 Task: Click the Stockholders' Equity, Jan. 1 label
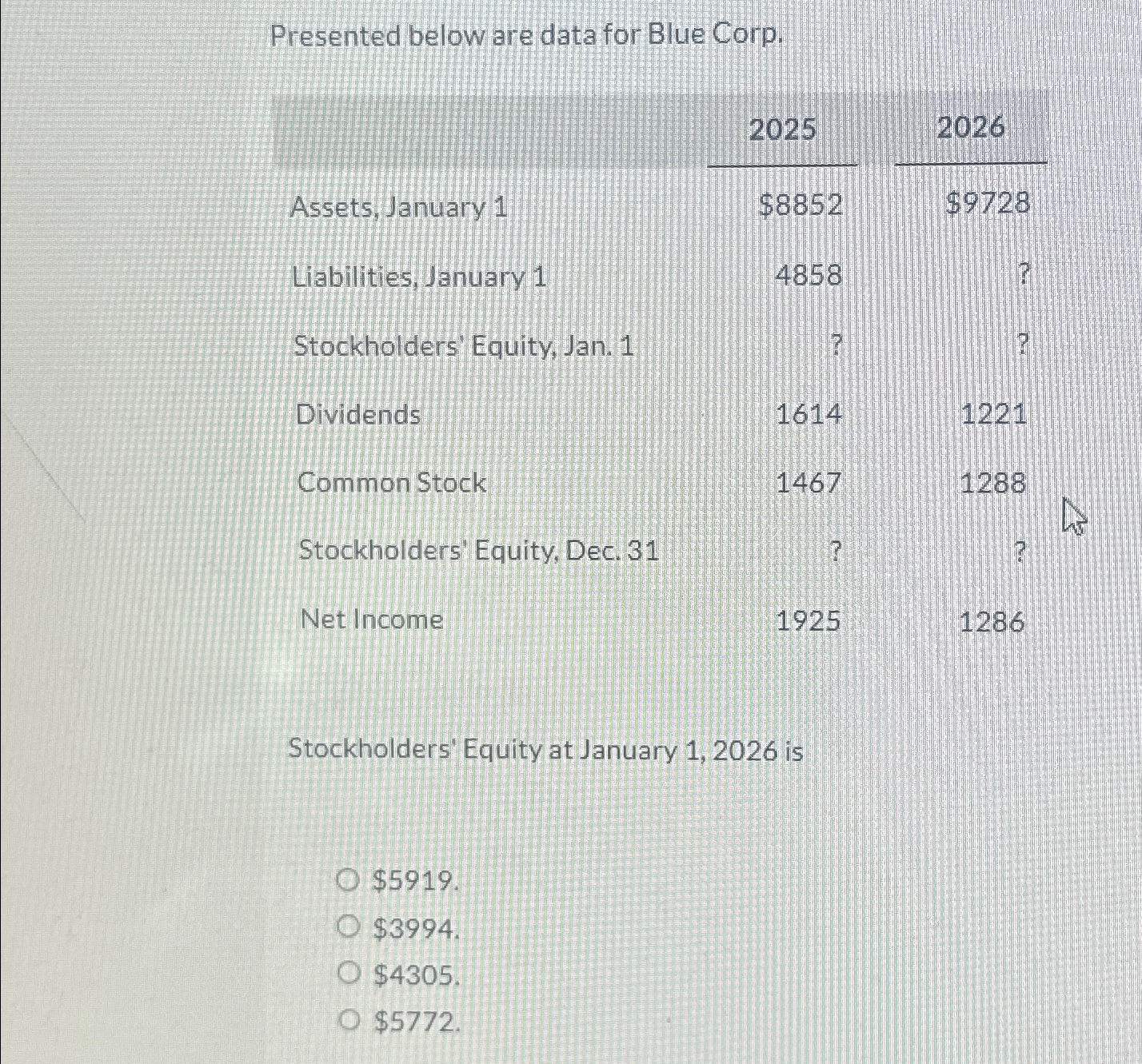click(x=462, y=347)
